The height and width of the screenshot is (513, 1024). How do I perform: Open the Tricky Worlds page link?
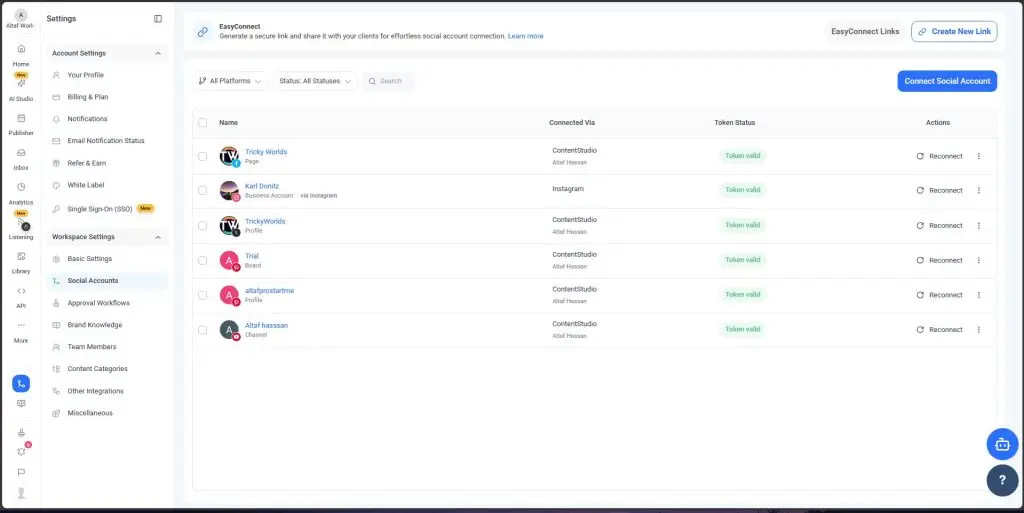pos(266,151)
